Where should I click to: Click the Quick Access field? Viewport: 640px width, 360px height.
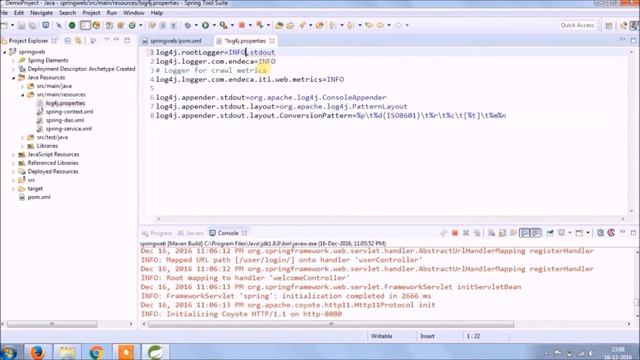[577, 25]
